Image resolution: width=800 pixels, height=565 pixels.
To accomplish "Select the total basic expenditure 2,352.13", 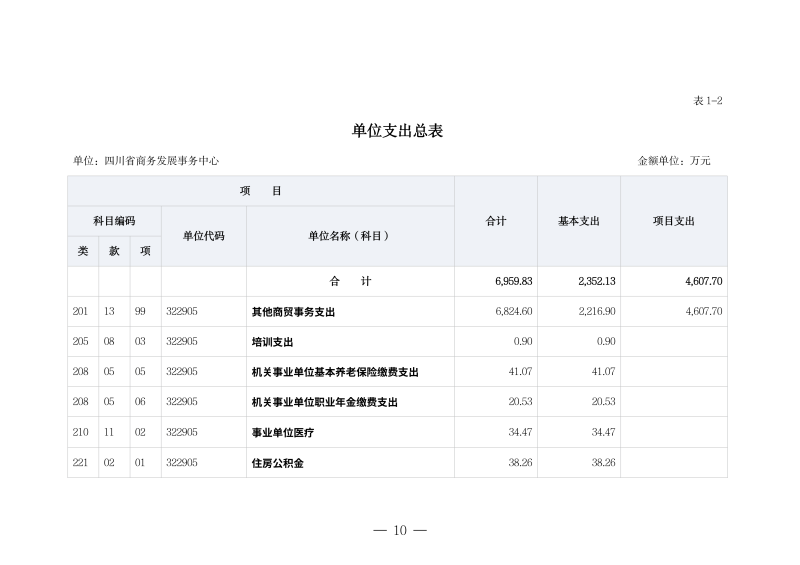I will (x=596, y=282).
